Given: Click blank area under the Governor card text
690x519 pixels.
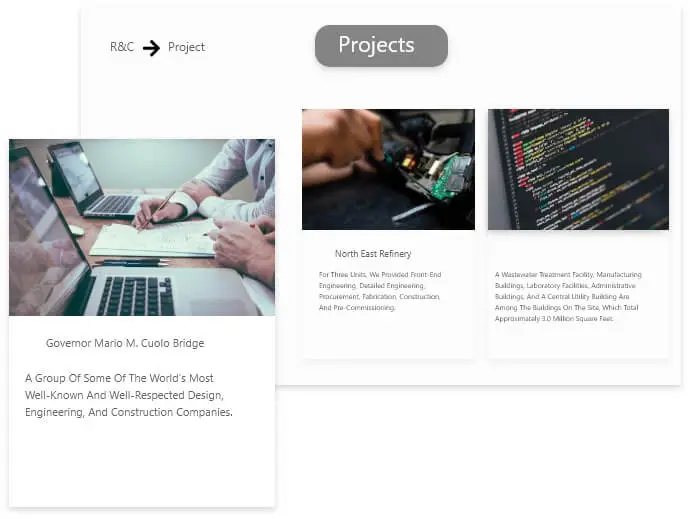Looking at the screenshot, I should [142, 462].
